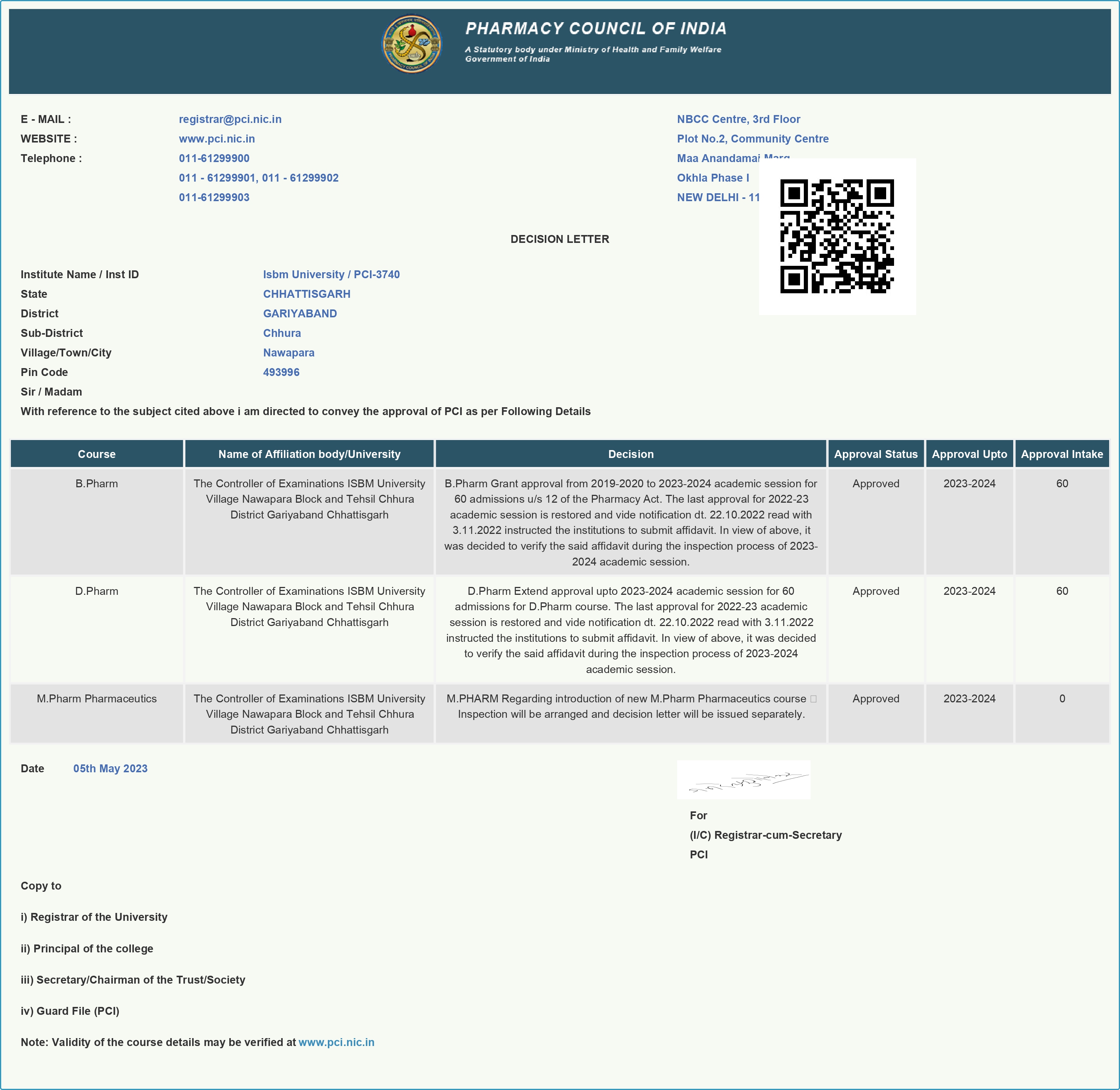Click 'Approved' status in the M.Pharm row

coord(876,699)
